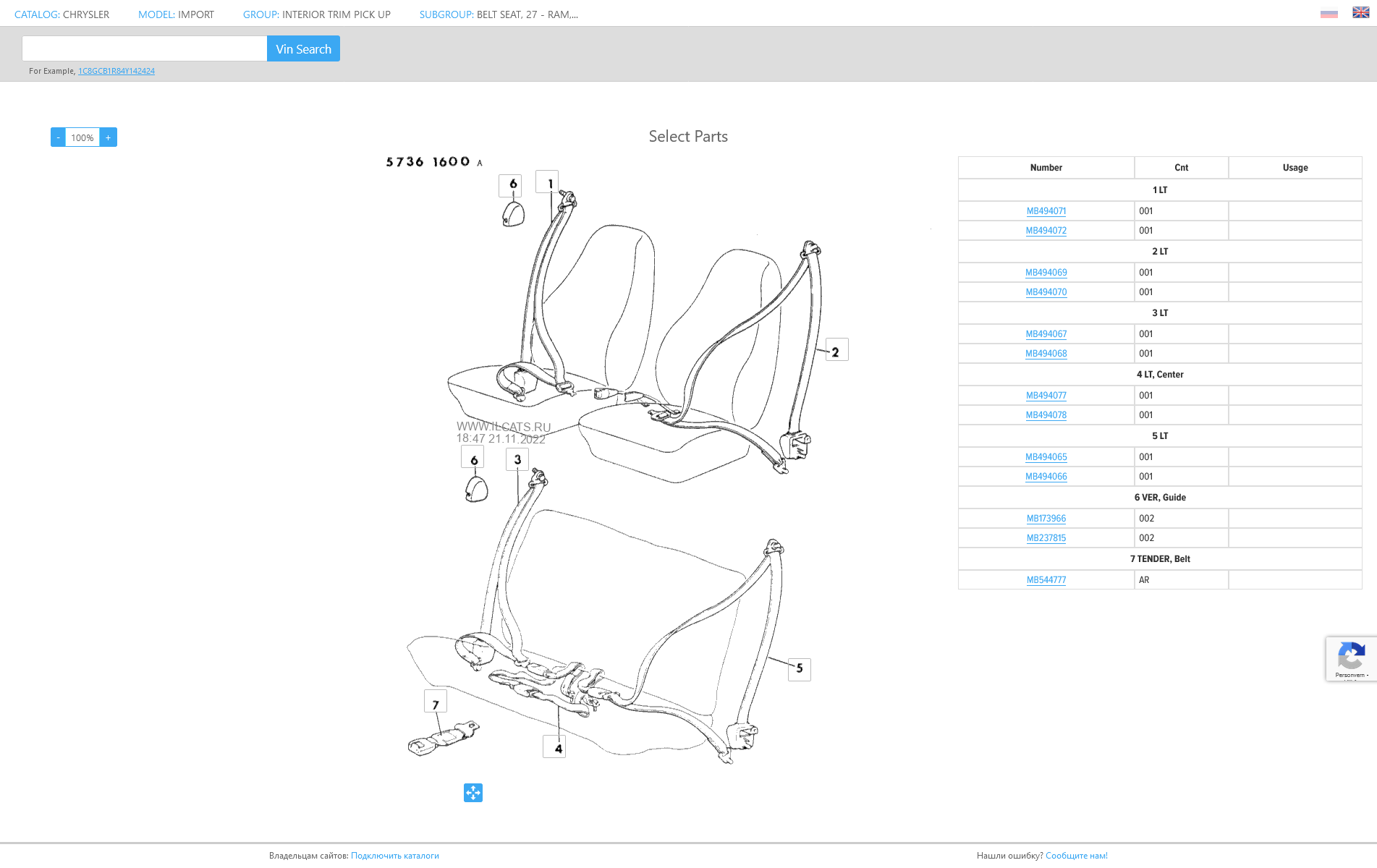The image size is (1377, 868).
Task: Open the example VIN 1C8GCB1R84Y142424 link
Action: [116, 71]
